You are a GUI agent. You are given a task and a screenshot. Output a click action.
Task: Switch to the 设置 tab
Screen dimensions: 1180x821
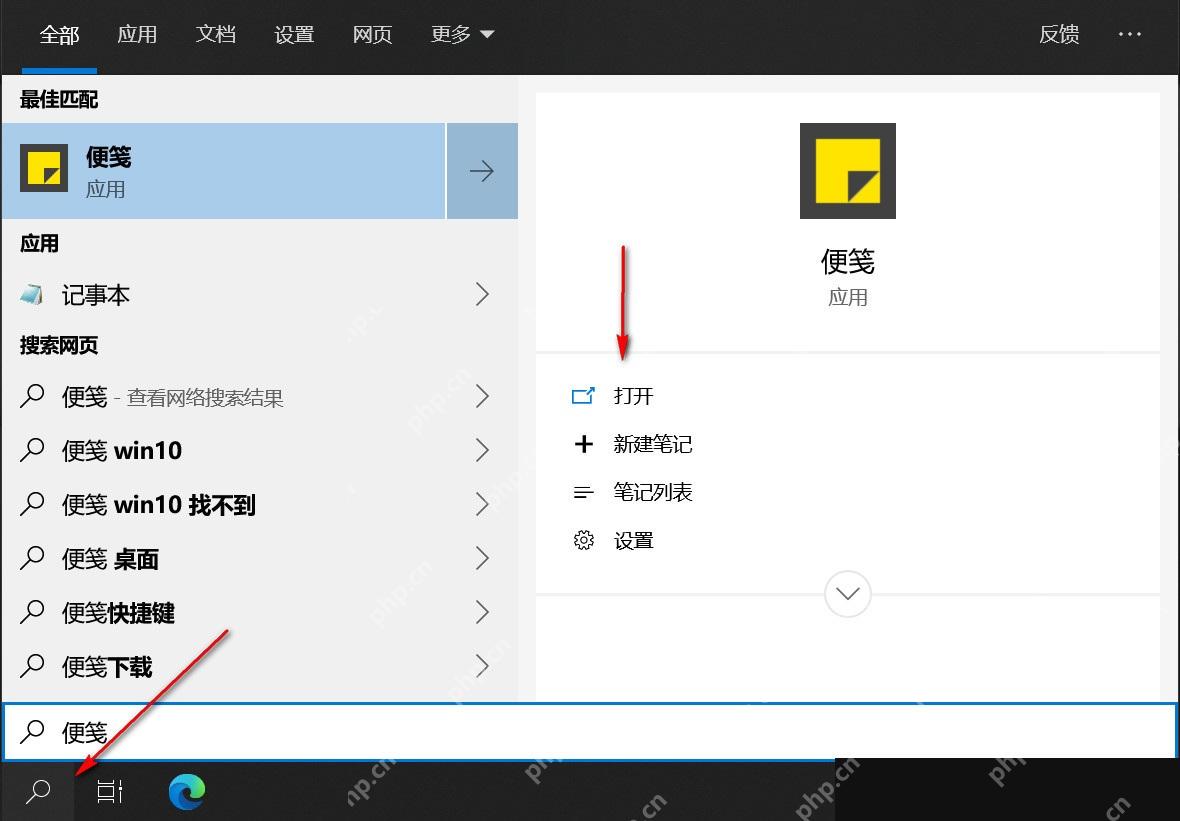click(294, 35)
